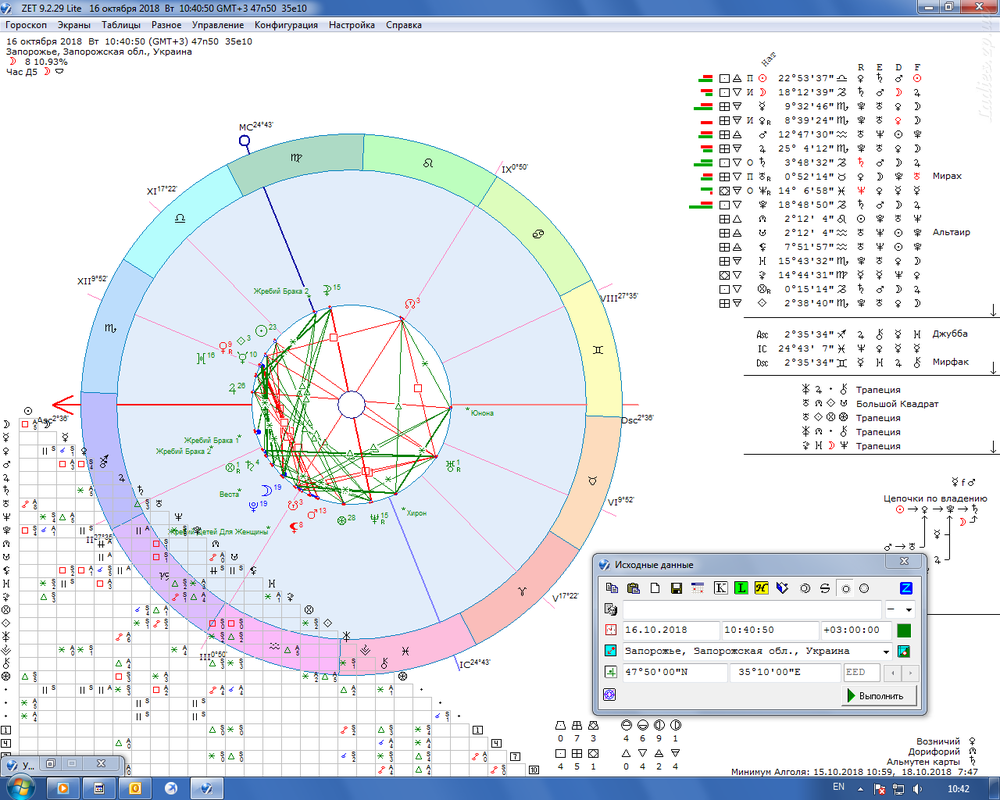The height and width of the screenshot is (800, 1000).
Task: Open the orange taskbar application
Action: point(135,789)
